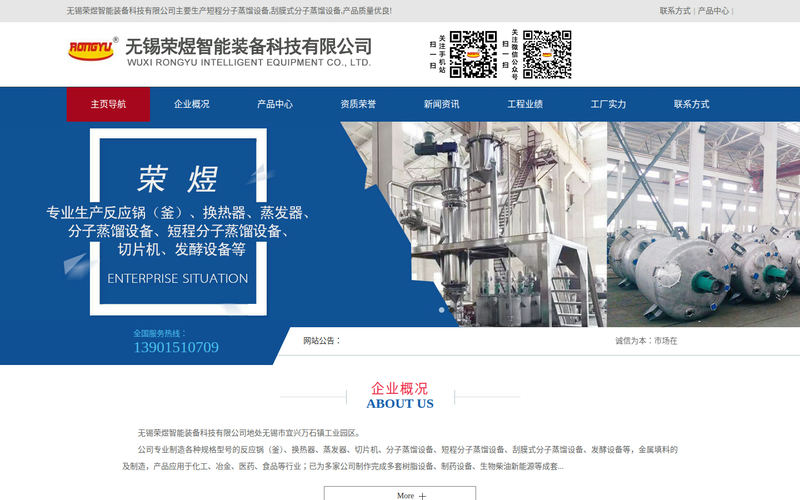Click the RONGYU company logo
Viewport: 800px width, 500px height.
[92, 48]
